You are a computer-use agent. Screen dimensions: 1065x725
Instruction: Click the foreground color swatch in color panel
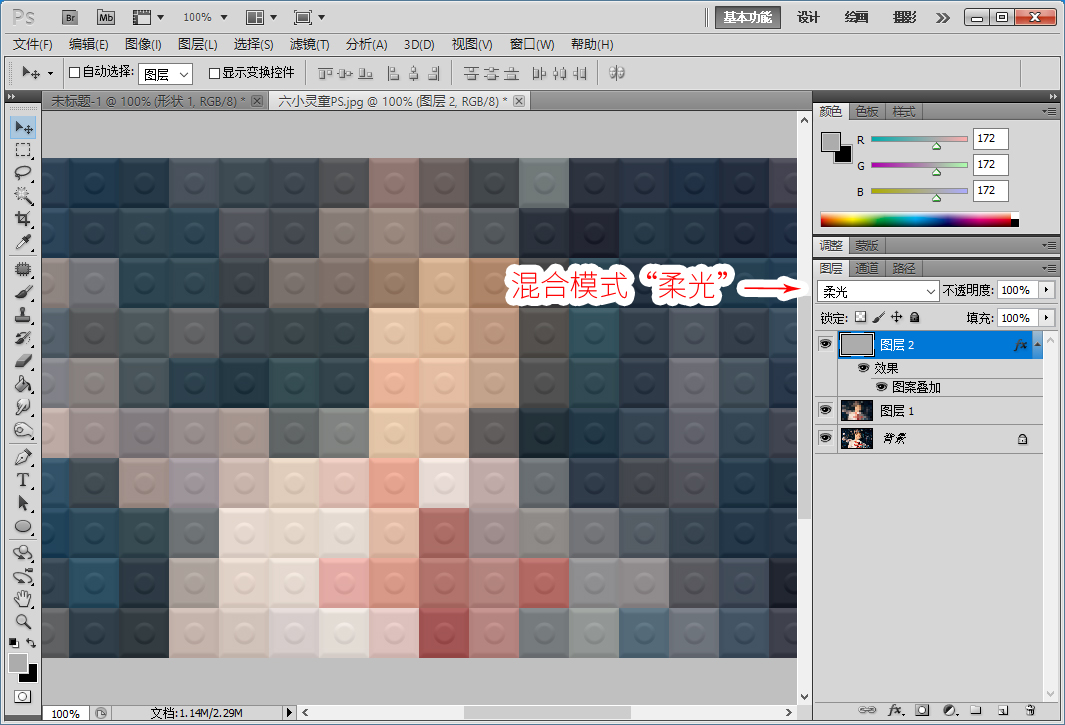click(830, 141)
